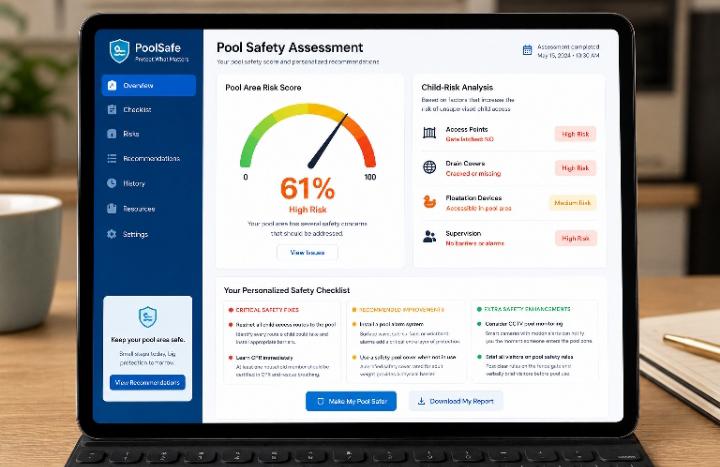Image resolution: width=720 pixels, height=467 pixels.
Task: Click the 61% risk score value
Action: coord(307,188)
